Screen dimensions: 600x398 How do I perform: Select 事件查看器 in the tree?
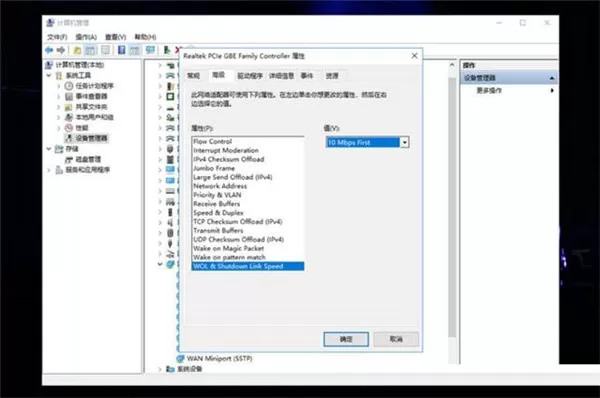click(x=91, y=96)
